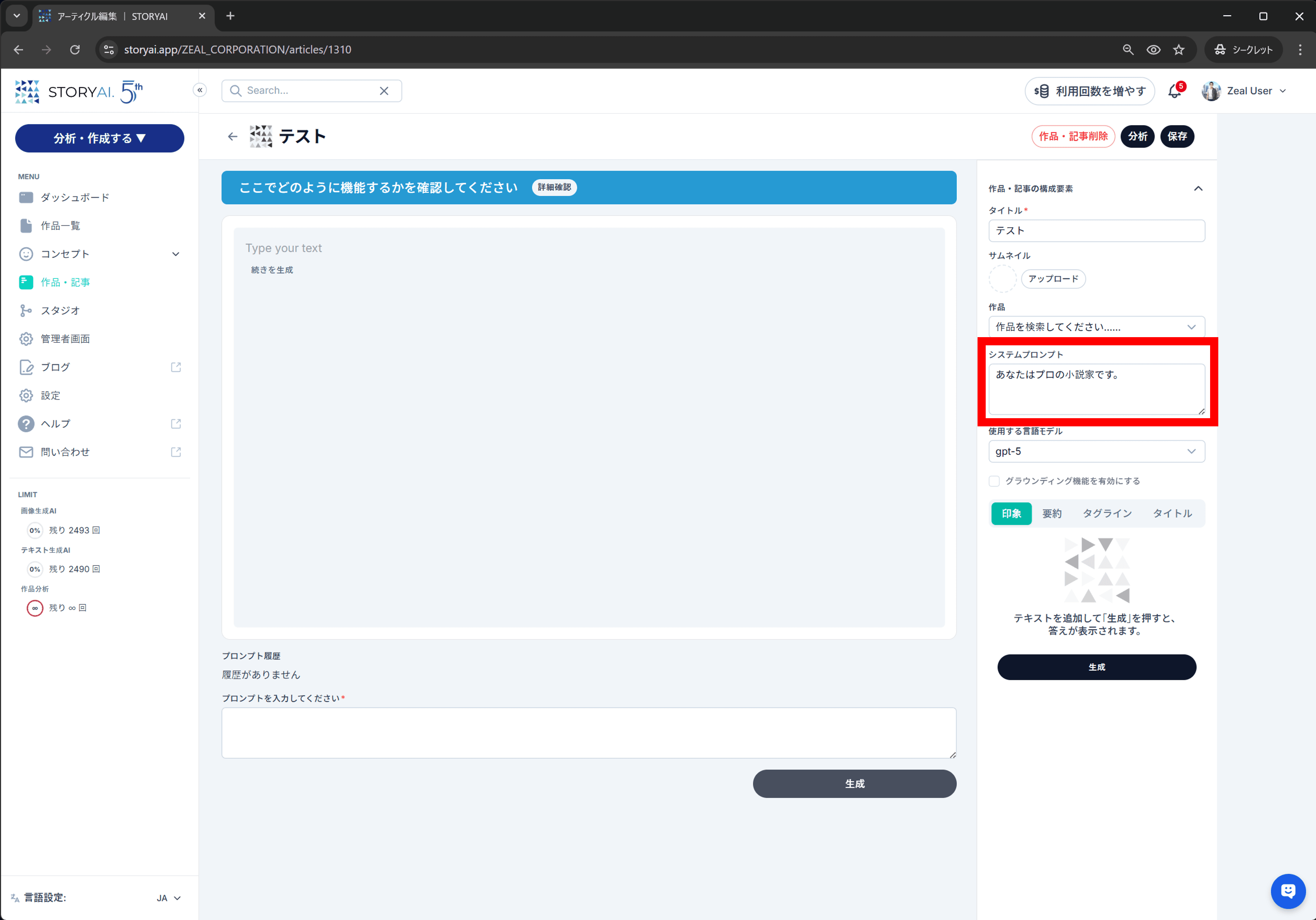The height and width of the screenshot is (920, 1316).
Task: Change 言語設定 JA language dropdown
Action: [169, 898]
